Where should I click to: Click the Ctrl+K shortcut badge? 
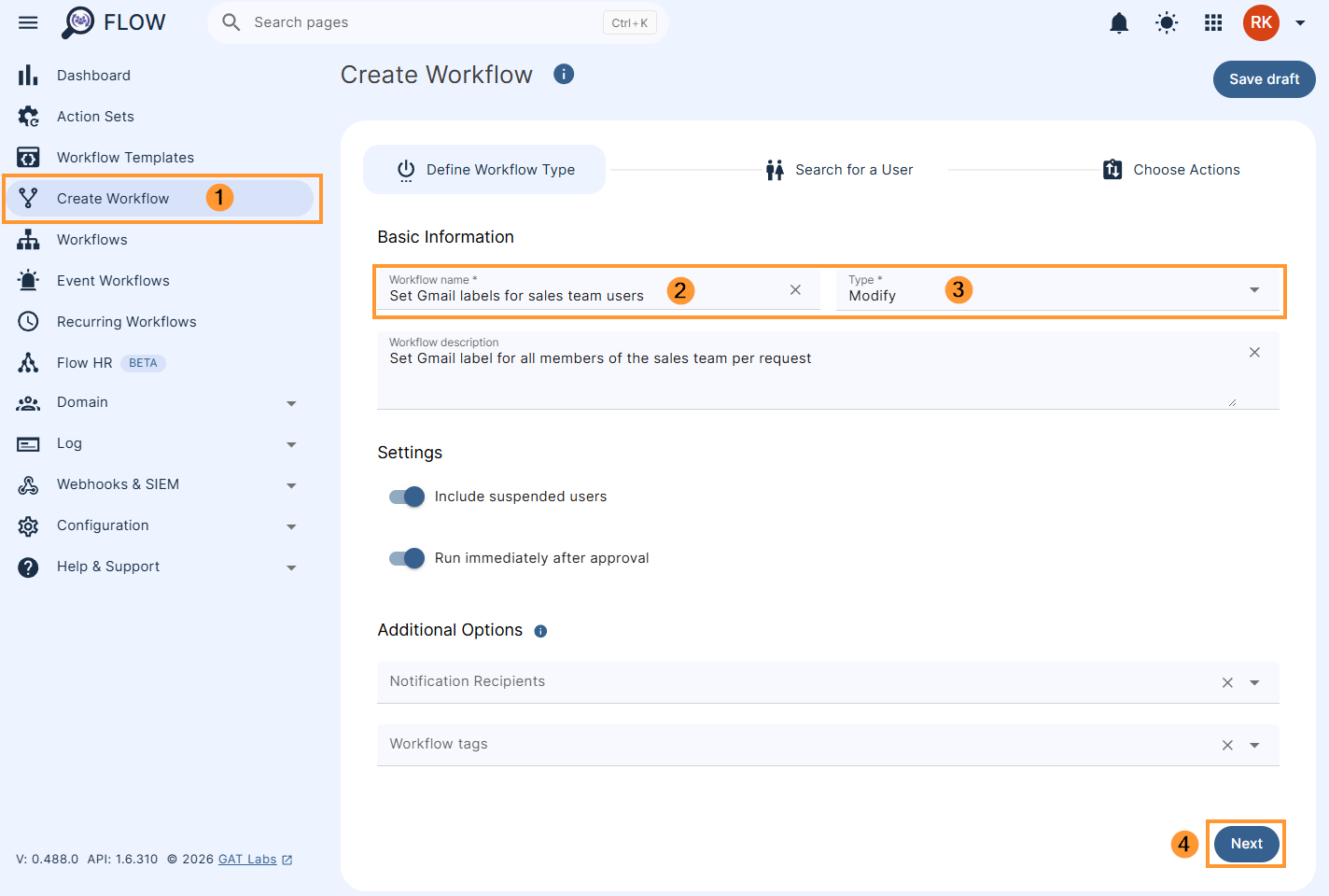point(630,23)
